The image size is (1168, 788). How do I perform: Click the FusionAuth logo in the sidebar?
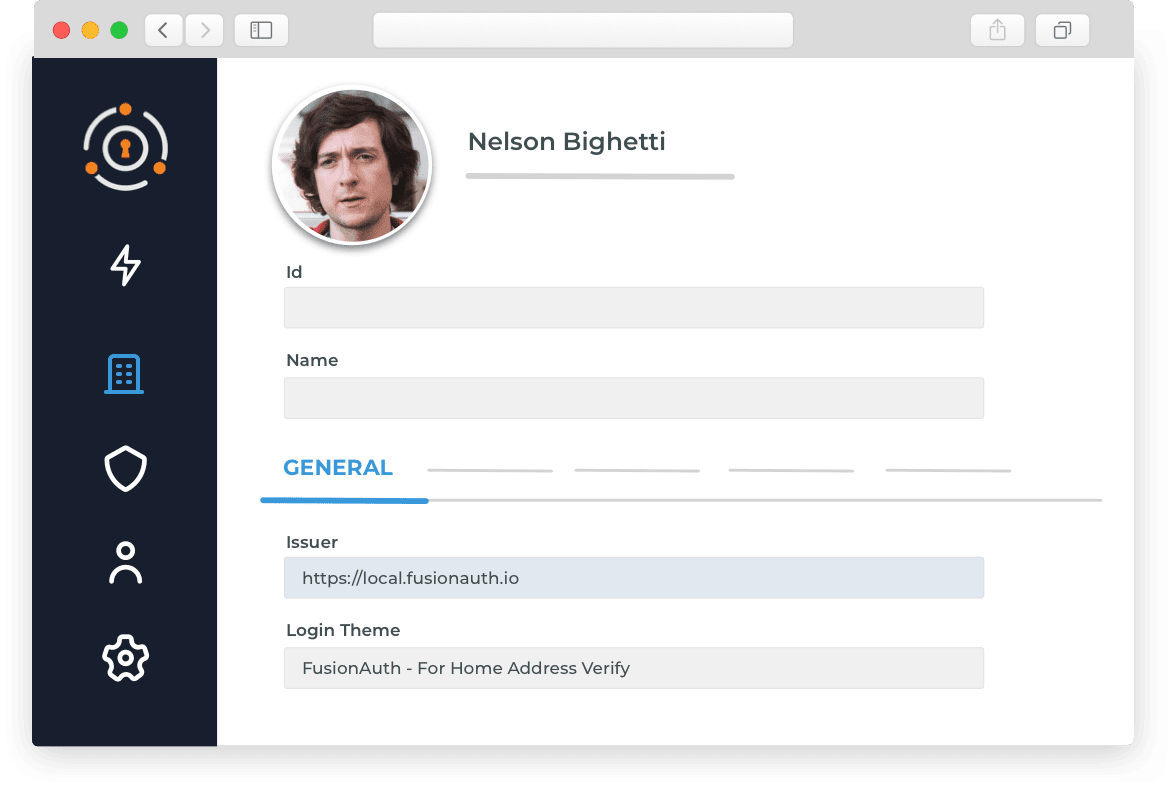[x=125, y=146]
